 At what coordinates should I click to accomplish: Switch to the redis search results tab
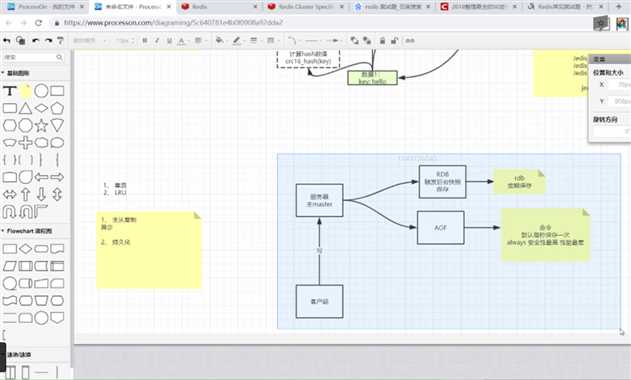(392, 6)
